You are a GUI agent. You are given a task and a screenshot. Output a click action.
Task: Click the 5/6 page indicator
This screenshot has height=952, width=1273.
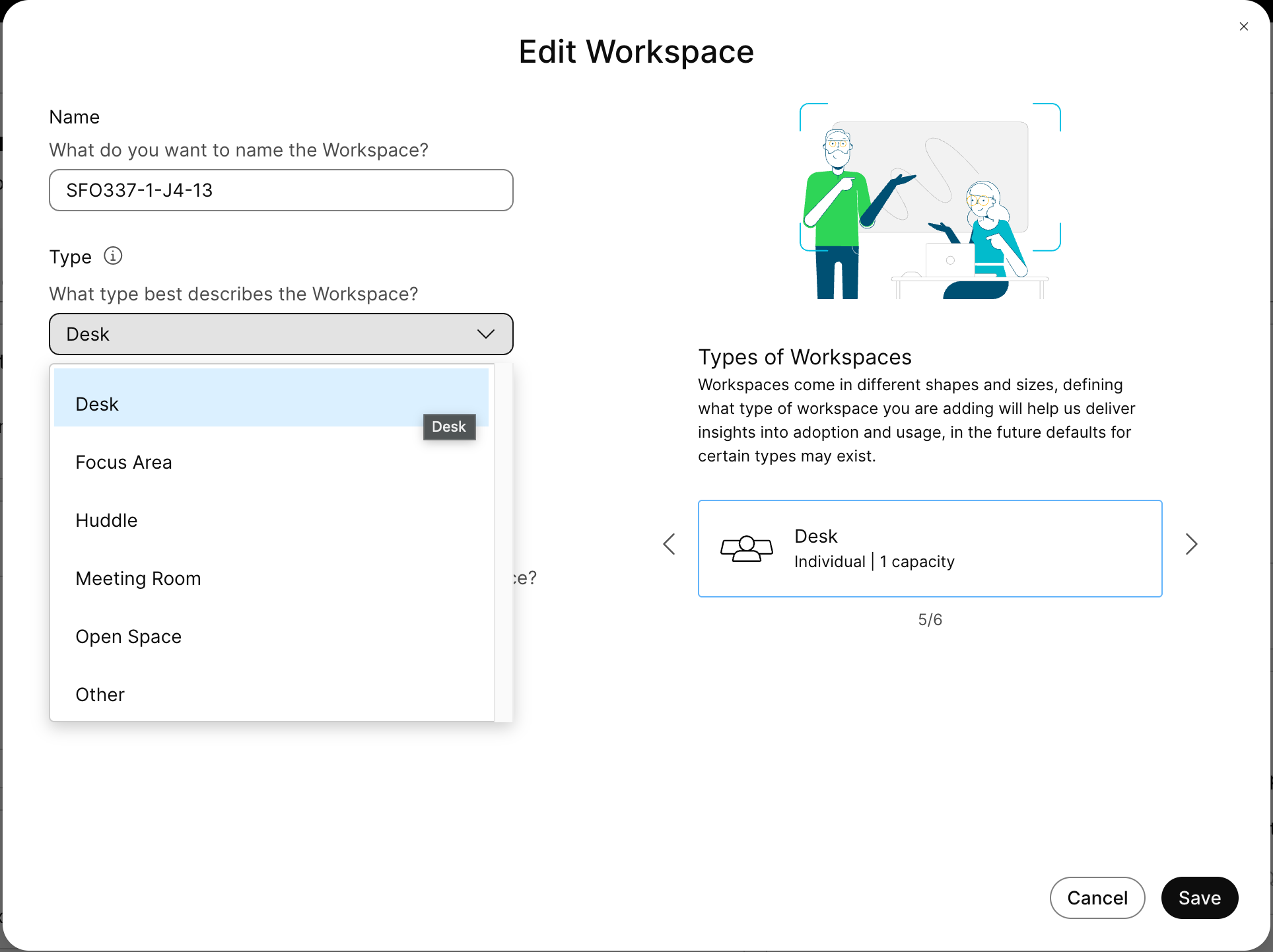point(930,619)
